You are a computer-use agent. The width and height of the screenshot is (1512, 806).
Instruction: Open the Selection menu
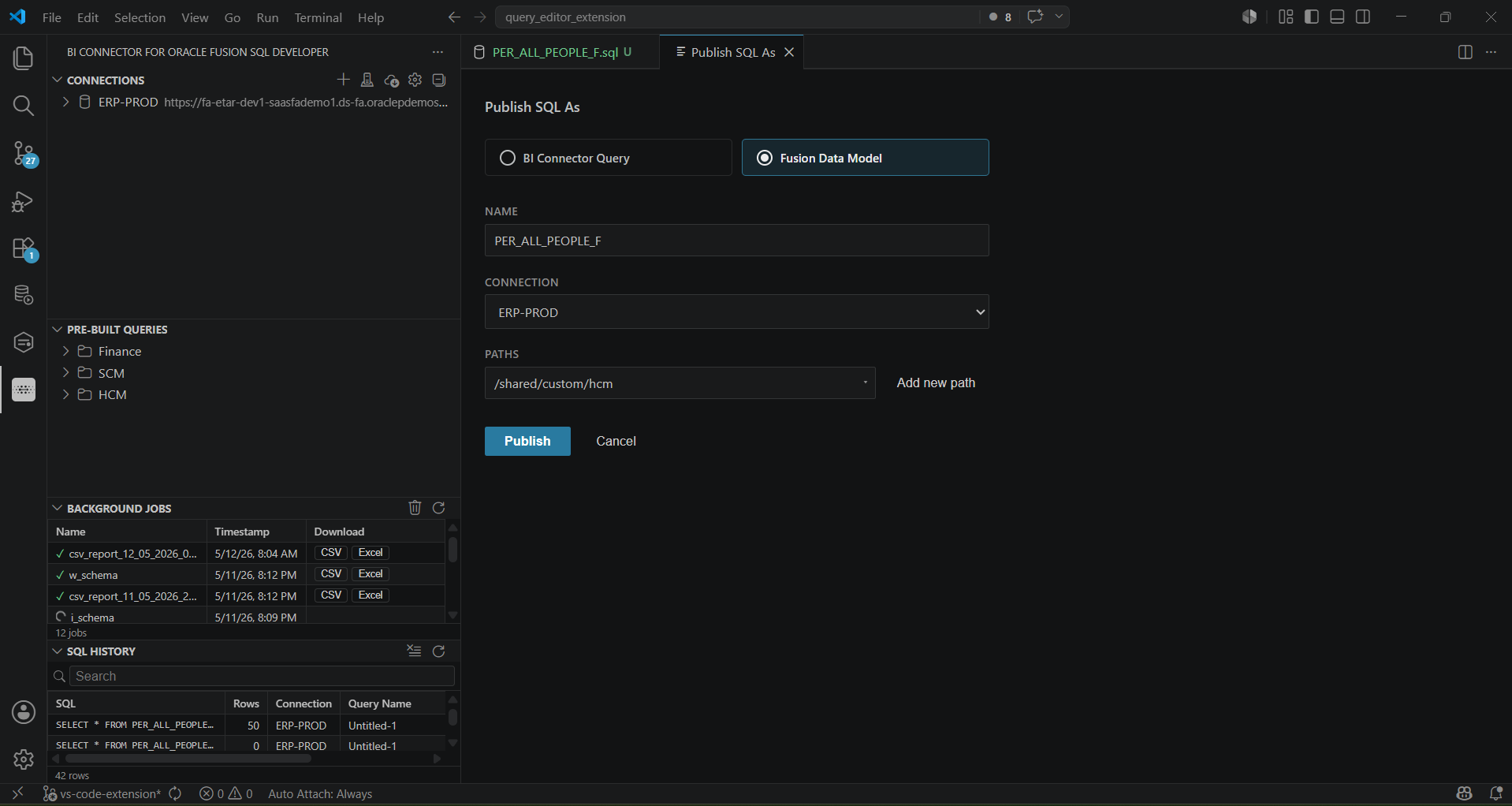click(x=140, y=17)
